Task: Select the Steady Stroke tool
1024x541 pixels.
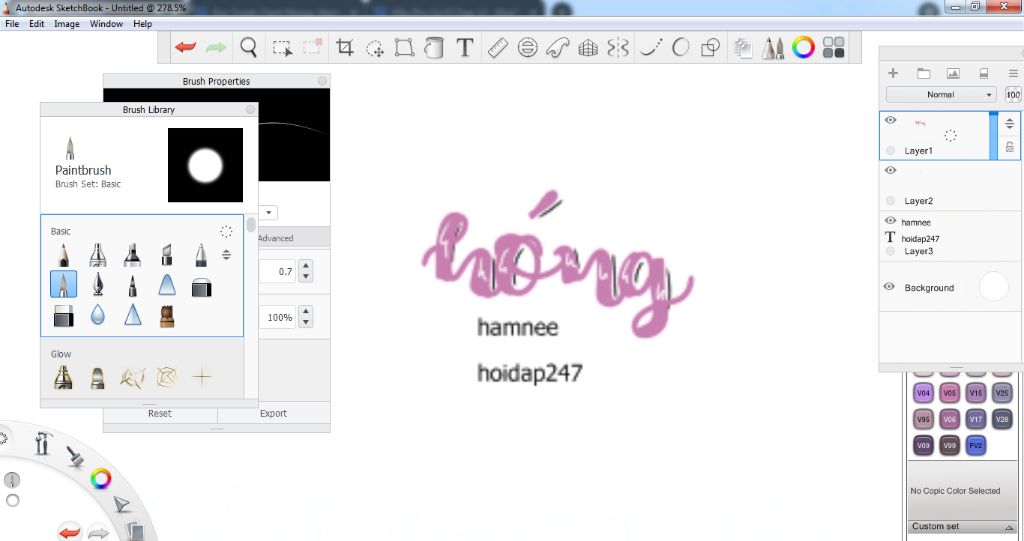Action: (651, 47)
